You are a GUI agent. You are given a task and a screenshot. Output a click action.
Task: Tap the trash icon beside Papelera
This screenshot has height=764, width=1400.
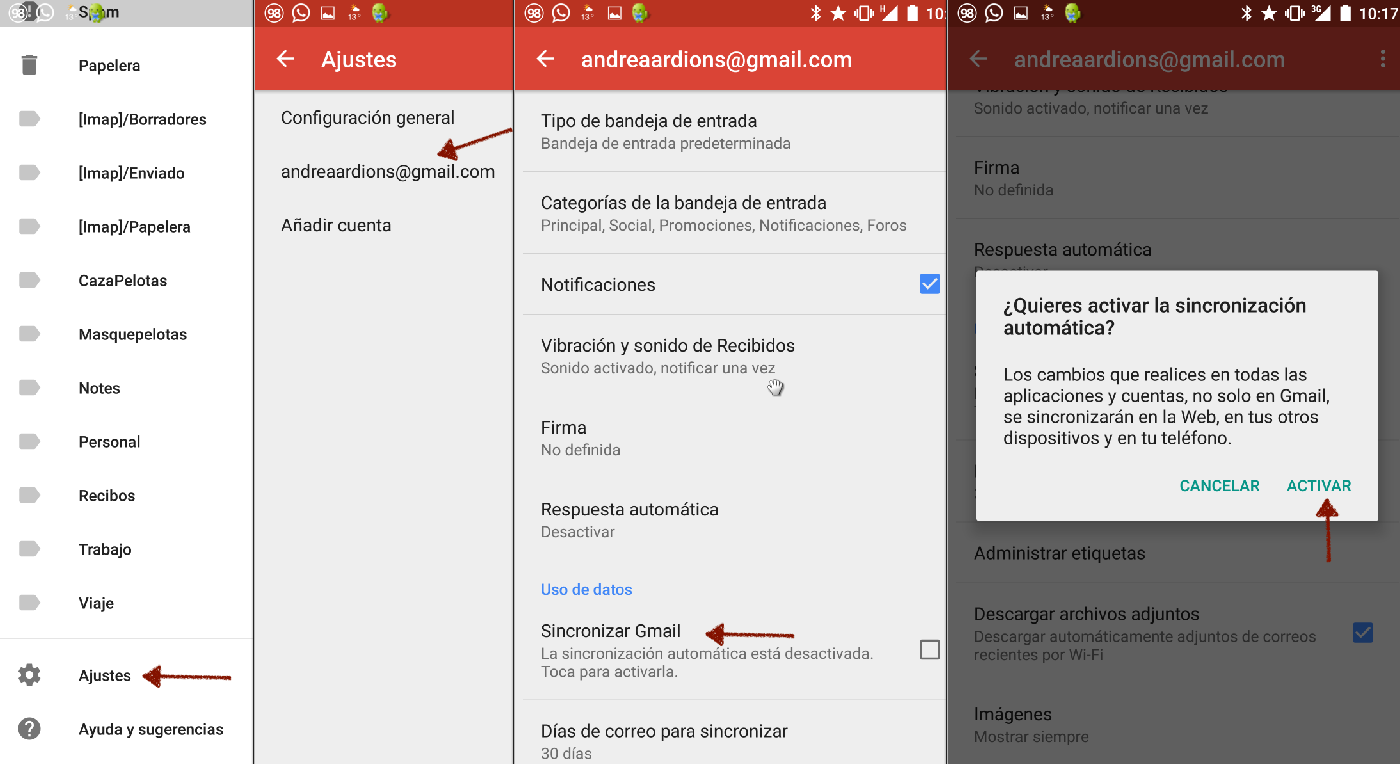click(x=28, y=64)
